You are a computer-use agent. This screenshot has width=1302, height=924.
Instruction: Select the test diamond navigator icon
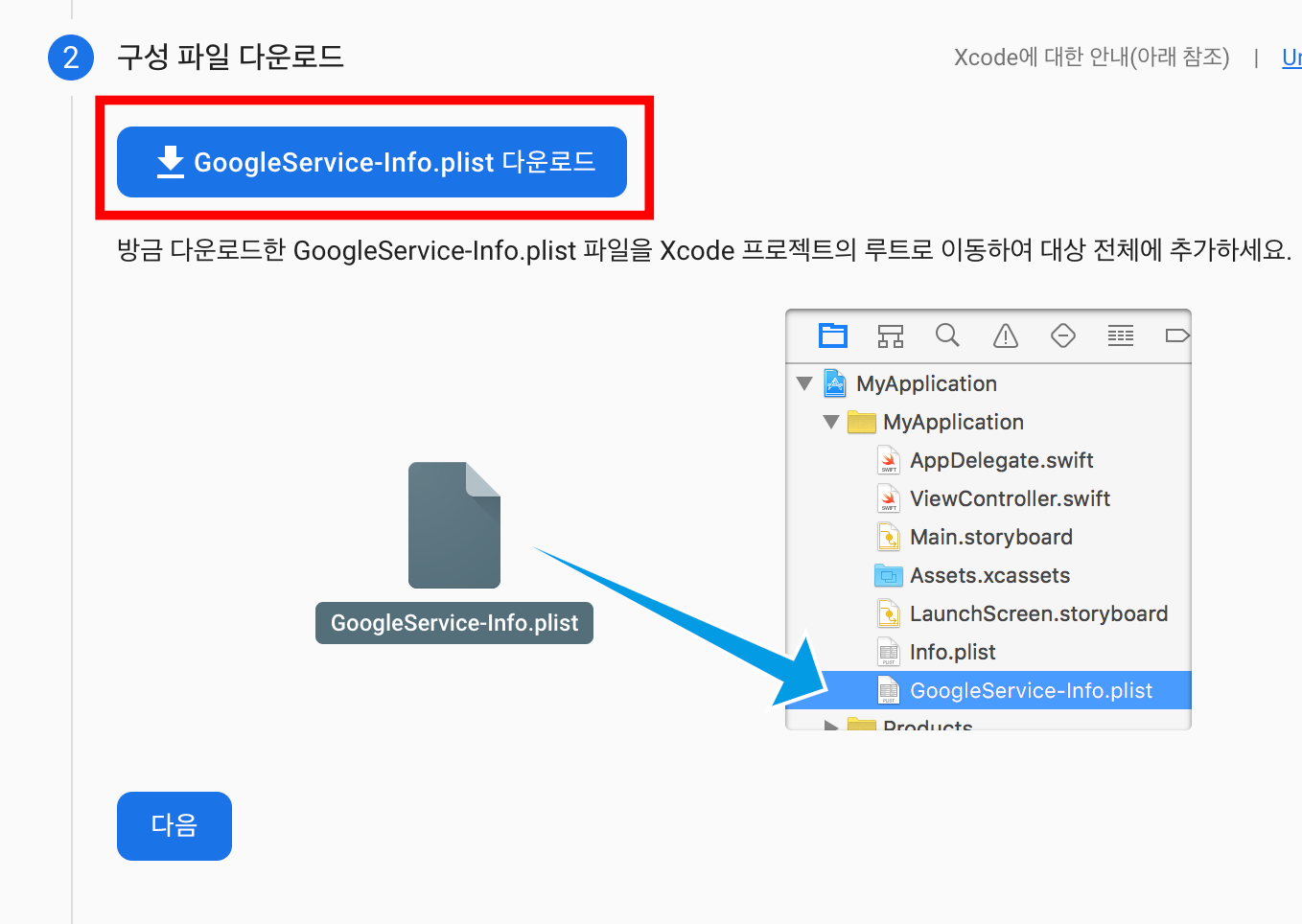[1063, 335]
